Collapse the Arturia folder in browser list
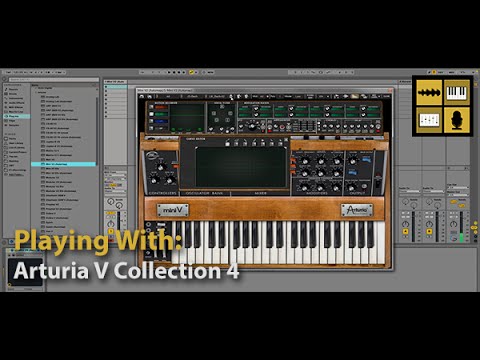This screenshot has height=360, width=480. (x=37, y=92)
